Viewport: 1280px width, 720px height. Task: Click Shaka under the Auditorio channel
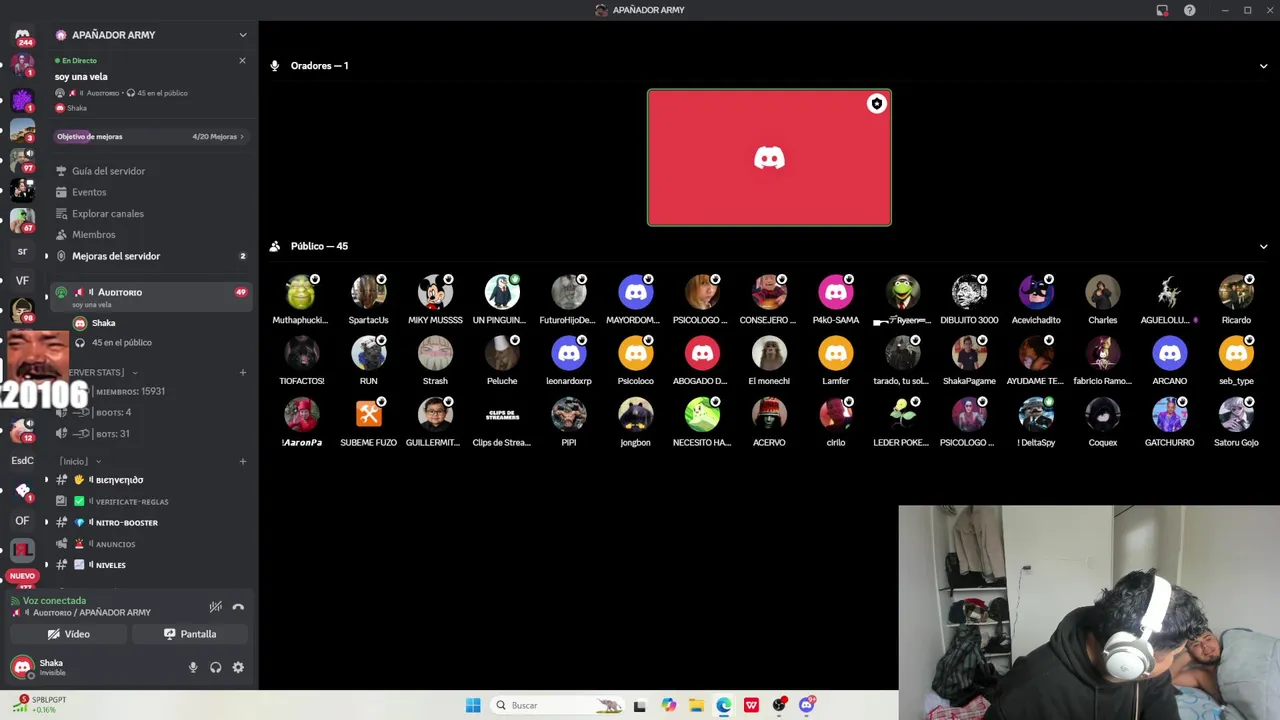coord(103,323)
